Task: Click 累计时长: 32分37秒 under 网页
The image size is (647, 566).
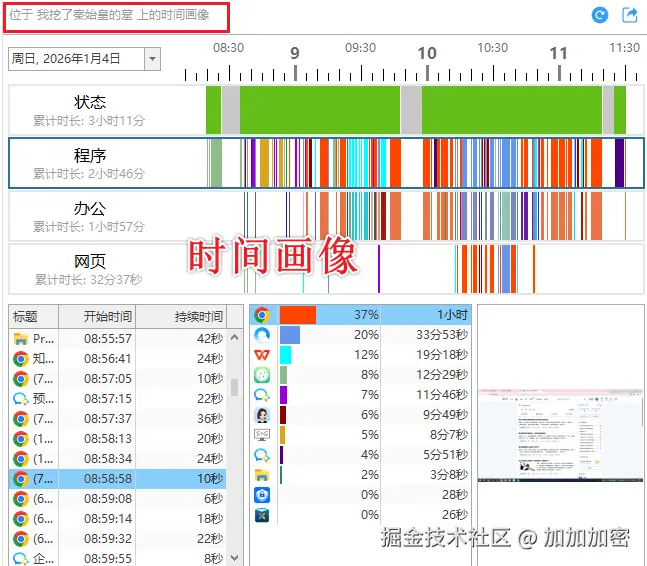Action: [x=88, y=280]
